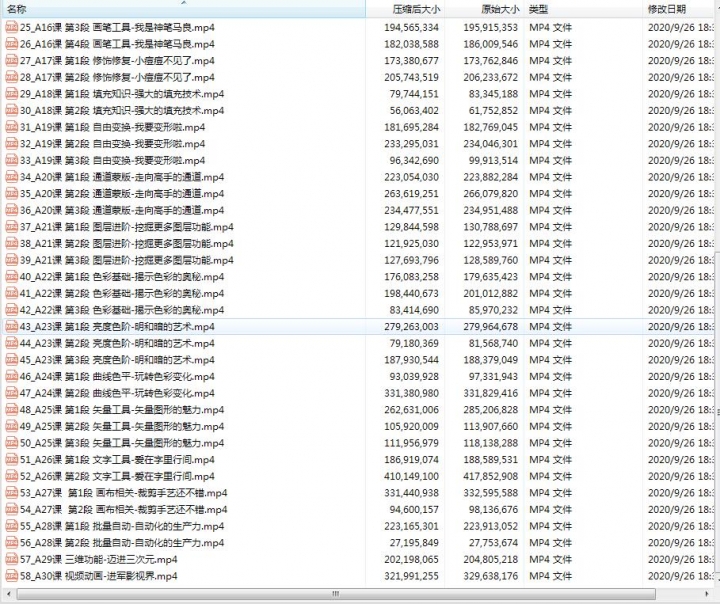The image size is (720, 604).
Task: Select the file icon for 29_A18课 填充知识
Action: coord(12,94)
